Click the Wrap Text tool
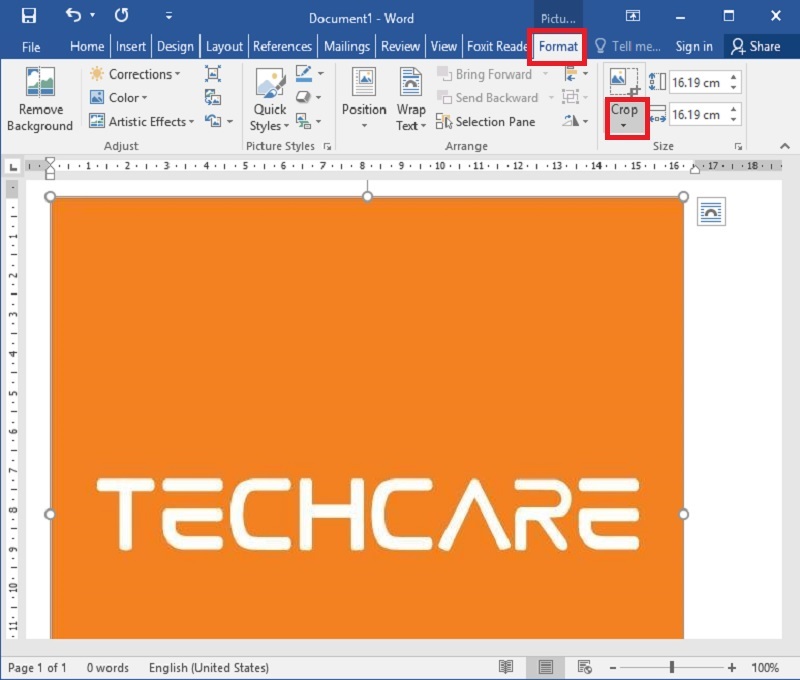 tap(410, 97)
